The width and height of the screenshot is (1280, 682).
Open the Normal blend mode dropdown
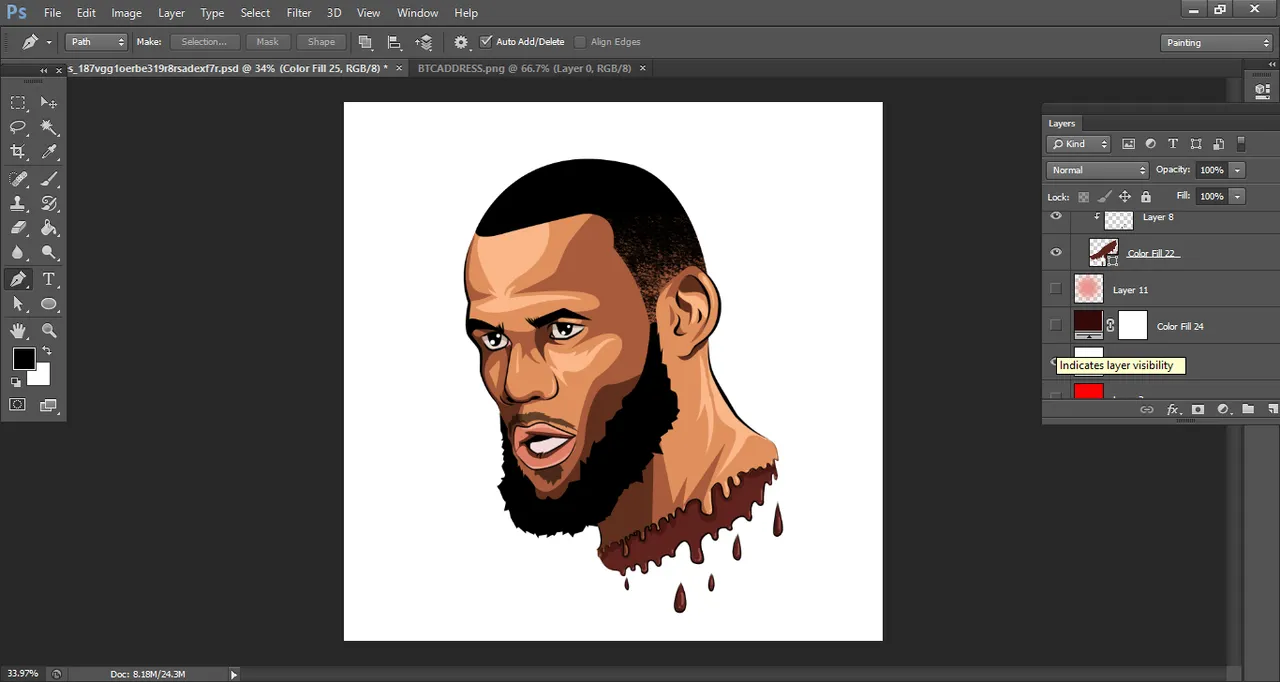1098,170
